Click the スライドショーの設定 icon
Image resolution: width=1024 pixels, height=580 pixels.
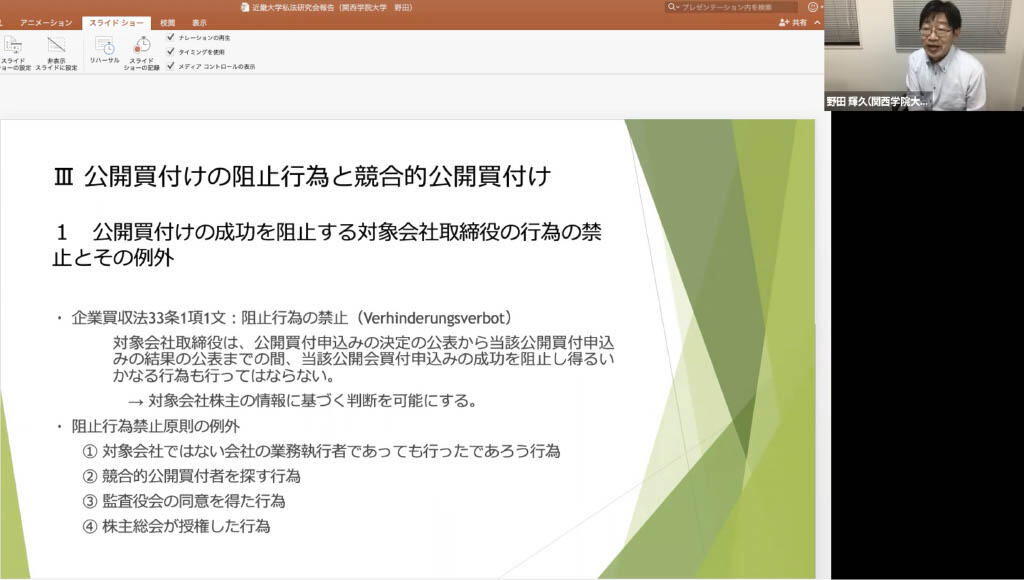pos(13,46)
